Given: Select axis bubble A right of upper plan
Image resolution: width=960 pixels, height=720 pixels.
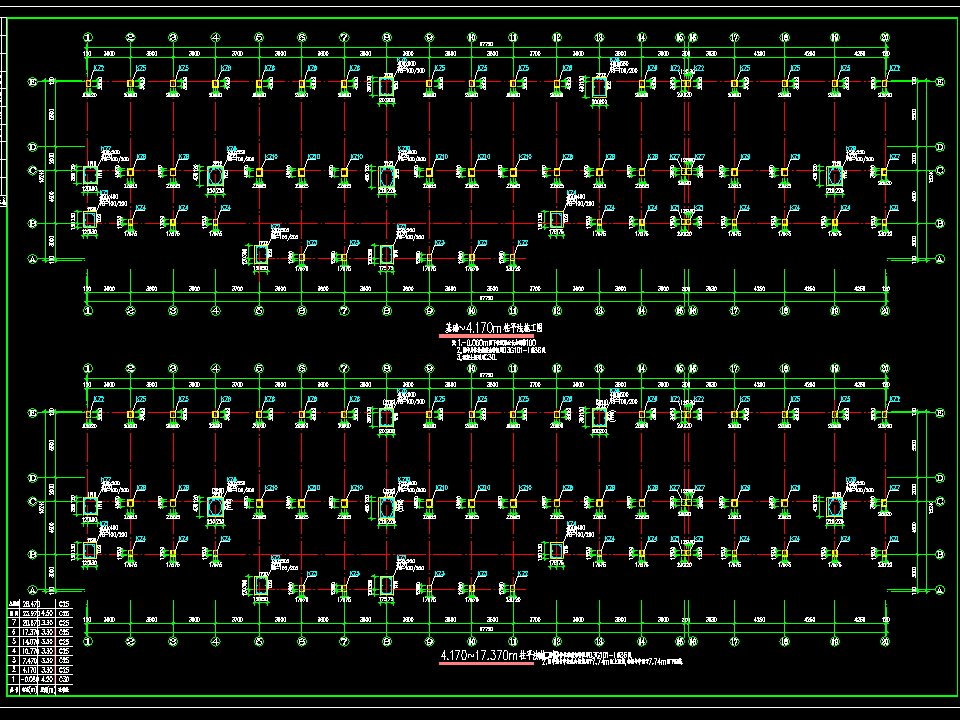Looking at the screenshot, I should click(x=940, y=259).
